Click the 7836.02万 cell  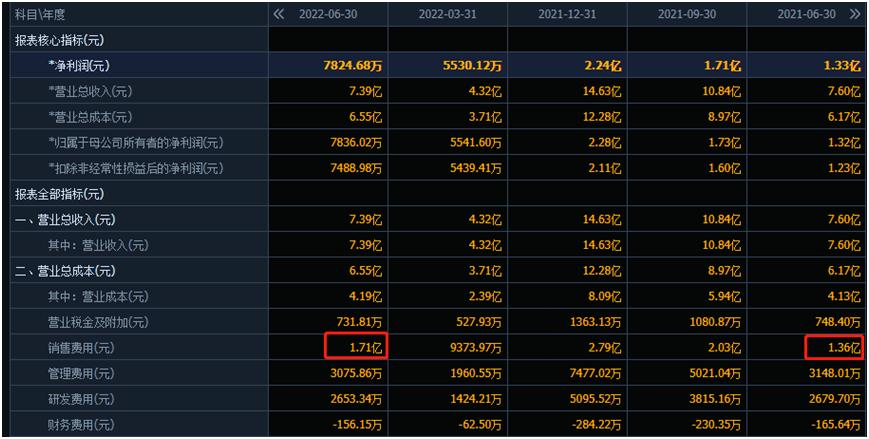(355, 143)
